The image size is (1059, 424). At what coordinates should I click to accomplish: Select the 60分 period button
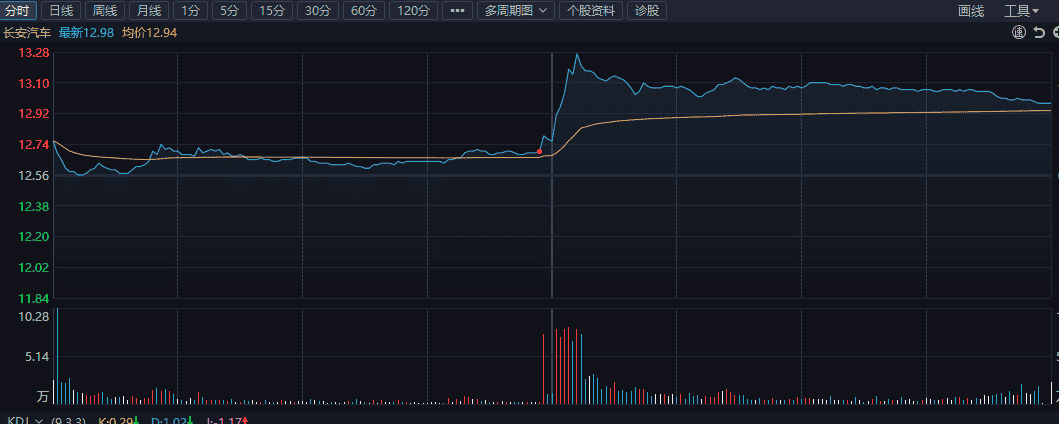[363, 11]
